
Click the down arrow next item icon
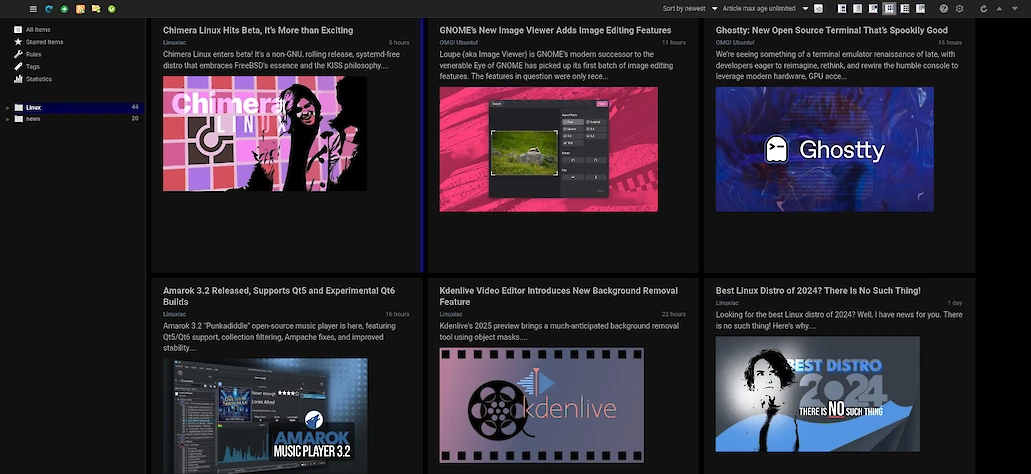point(1015,9)
